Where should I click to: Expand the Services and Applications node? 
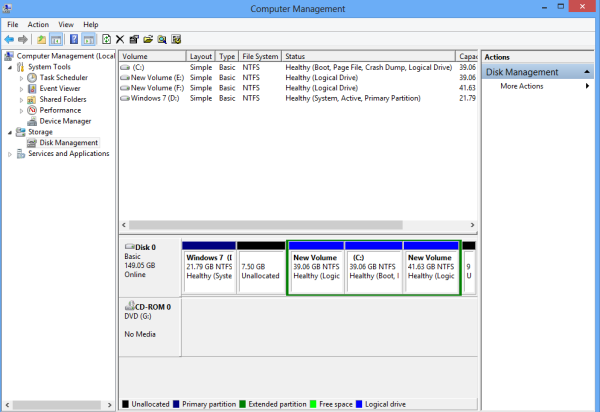point(10,154)
